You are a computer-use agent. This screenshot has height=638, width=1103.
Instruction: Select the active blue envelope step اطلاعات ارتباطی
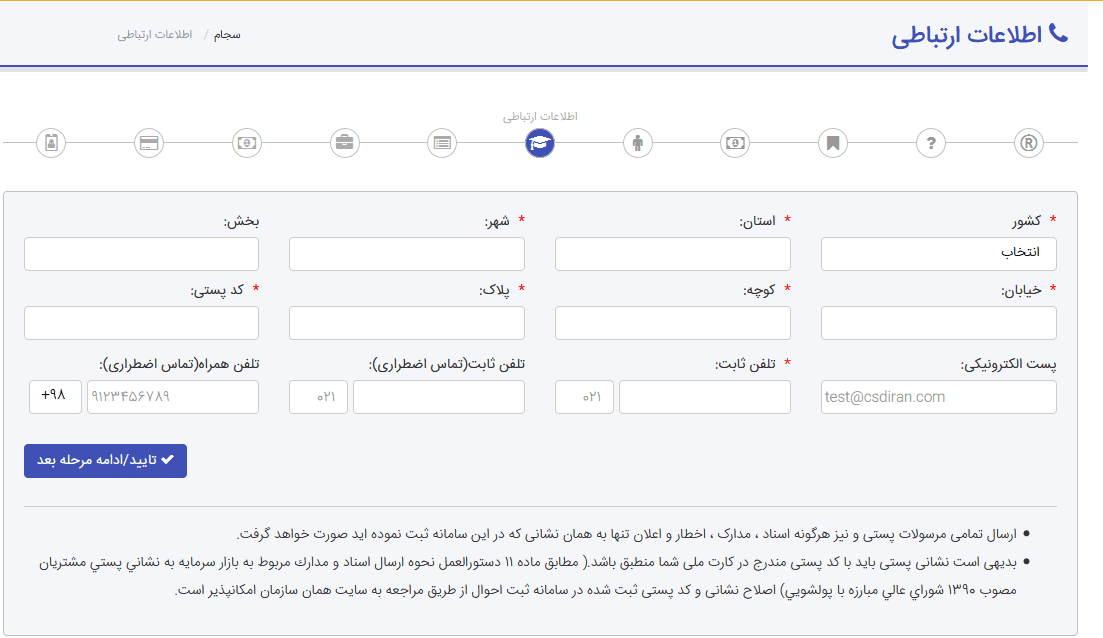click(x=539, y=143)
